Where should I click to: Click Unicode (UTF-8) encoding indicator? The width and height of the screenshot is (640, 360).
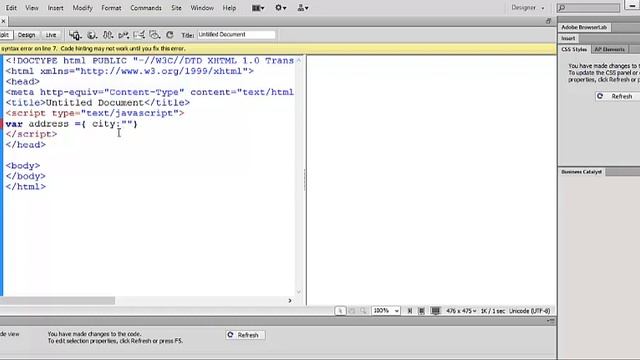click(529, 311)
